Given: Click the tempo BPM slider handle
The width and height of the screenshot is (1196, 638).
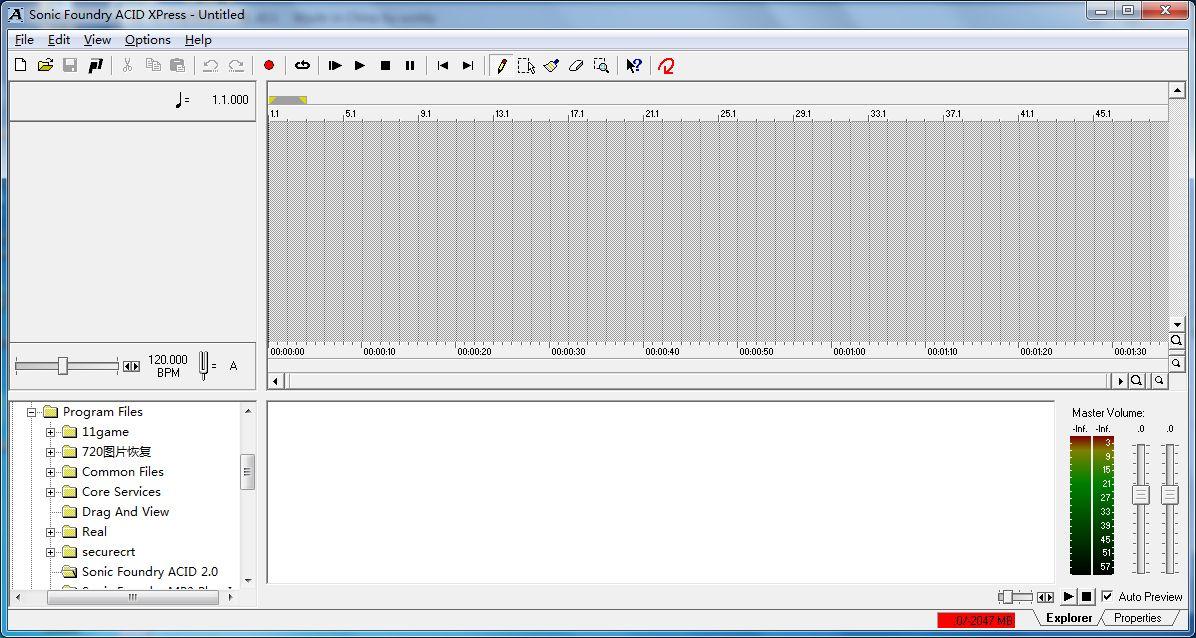Looking at the screenshot, I should [x=63, y=366].
